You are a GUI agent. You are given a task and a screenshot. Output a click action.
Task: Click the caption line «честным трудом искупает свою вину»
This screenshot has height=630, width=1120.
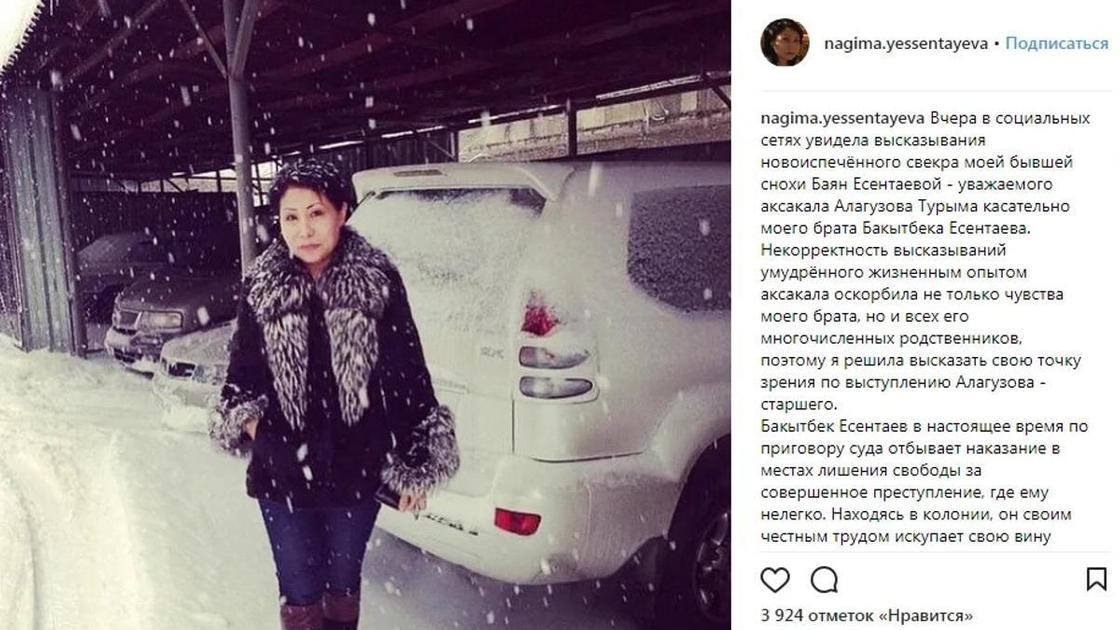click(906, 537)
